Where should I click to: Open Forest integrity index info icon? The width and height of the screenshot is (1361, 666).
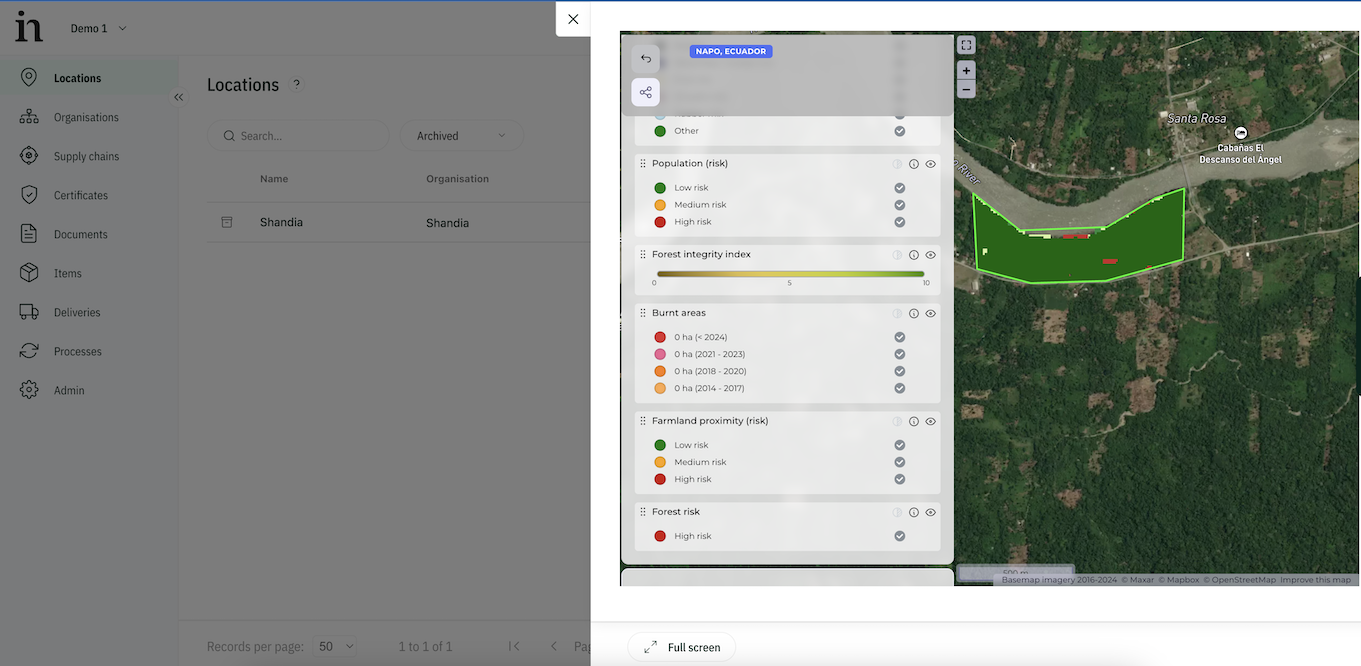point(914,255)
